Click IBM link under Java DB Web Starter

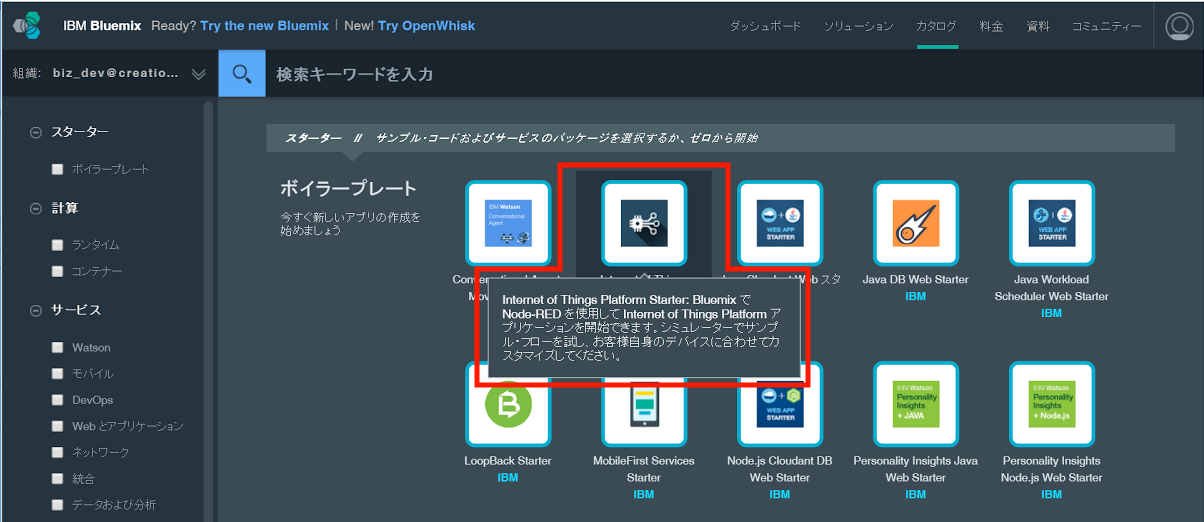coord(916,297)
